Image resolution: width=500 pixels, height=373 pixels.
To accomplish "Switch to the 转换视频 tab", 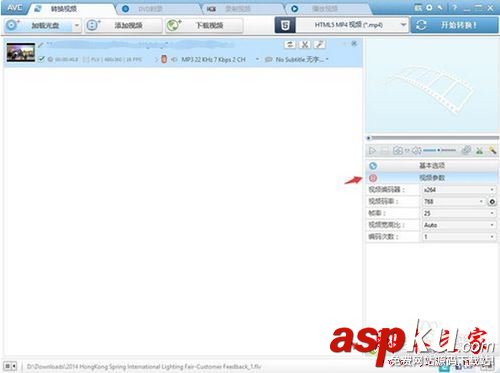I will click(63, 9).
